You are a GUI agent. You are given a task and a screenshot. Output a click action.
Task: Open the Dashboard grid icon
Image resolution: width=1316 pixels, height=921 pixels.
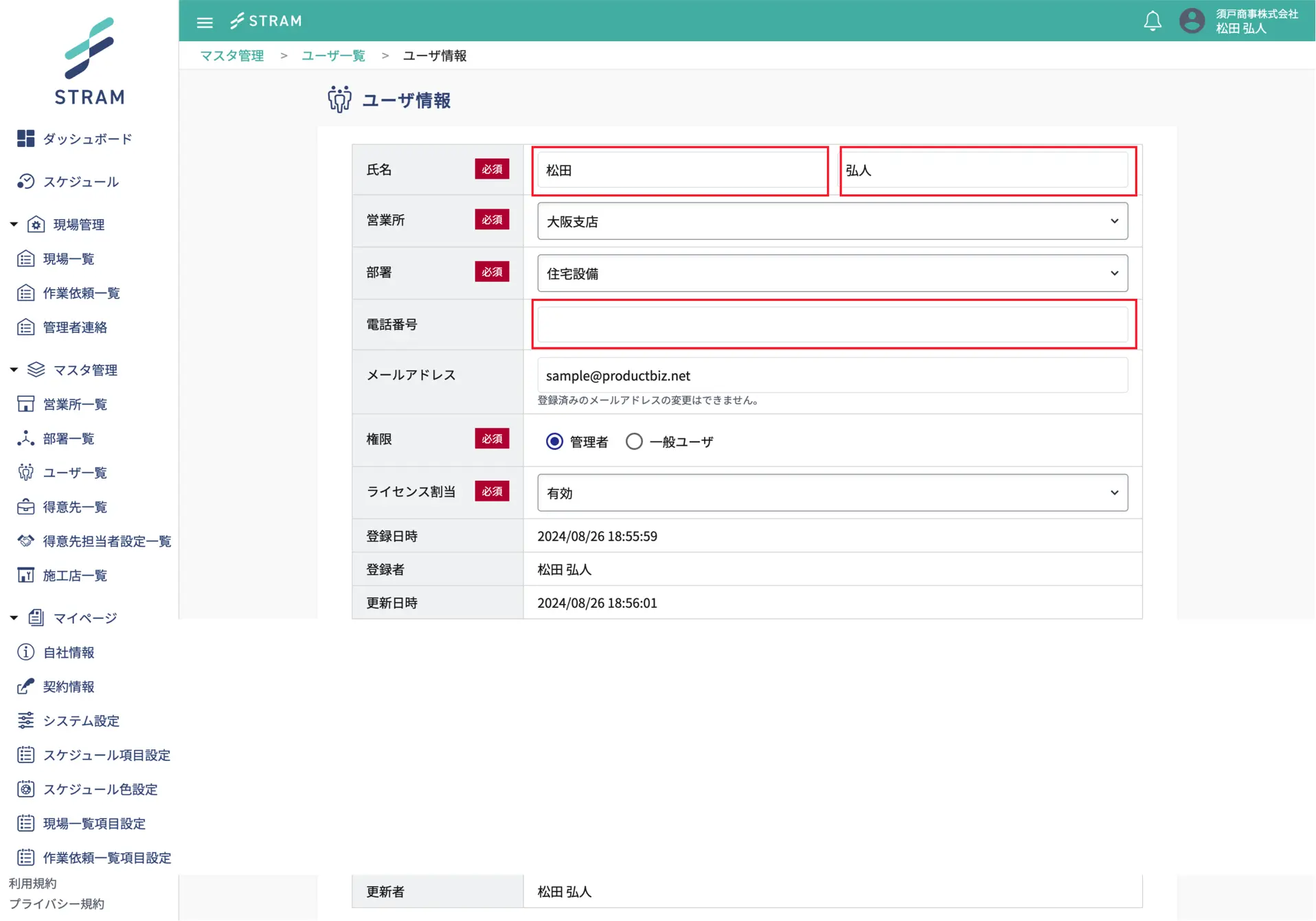(25, 139)
